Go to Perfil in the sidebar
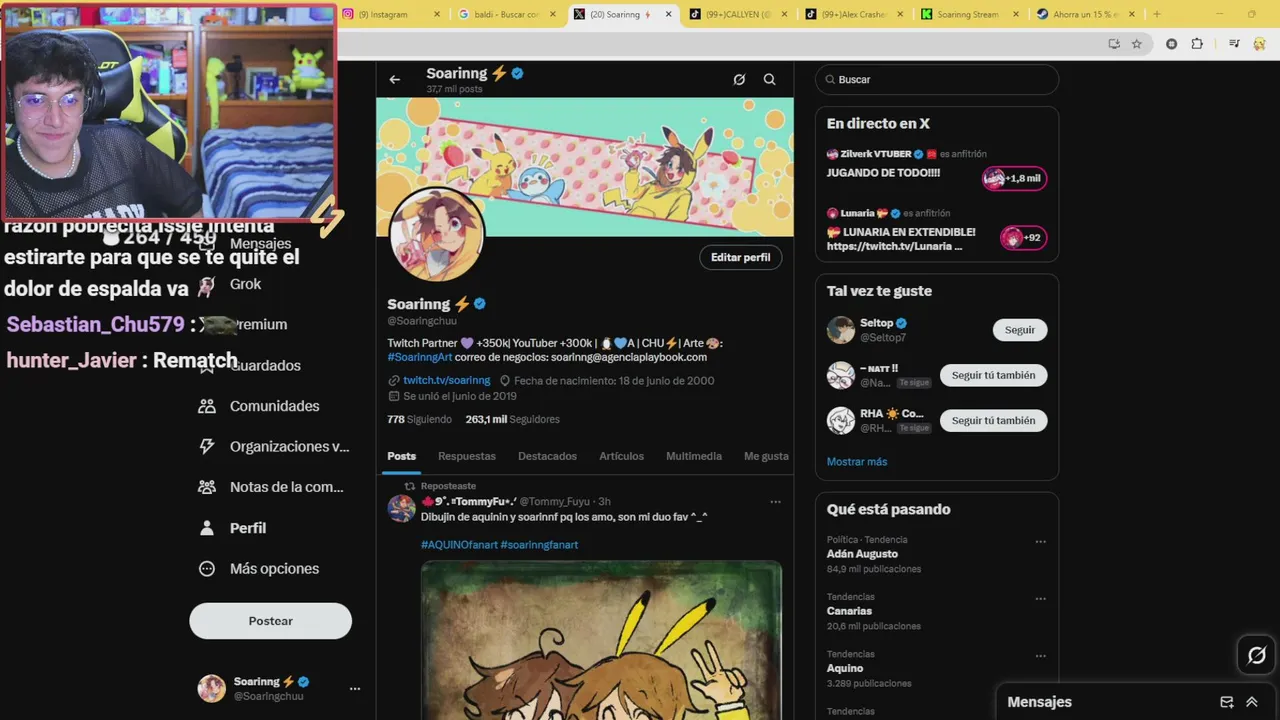The height and width of the screenshot is (720, 1280). pos(233,528)
